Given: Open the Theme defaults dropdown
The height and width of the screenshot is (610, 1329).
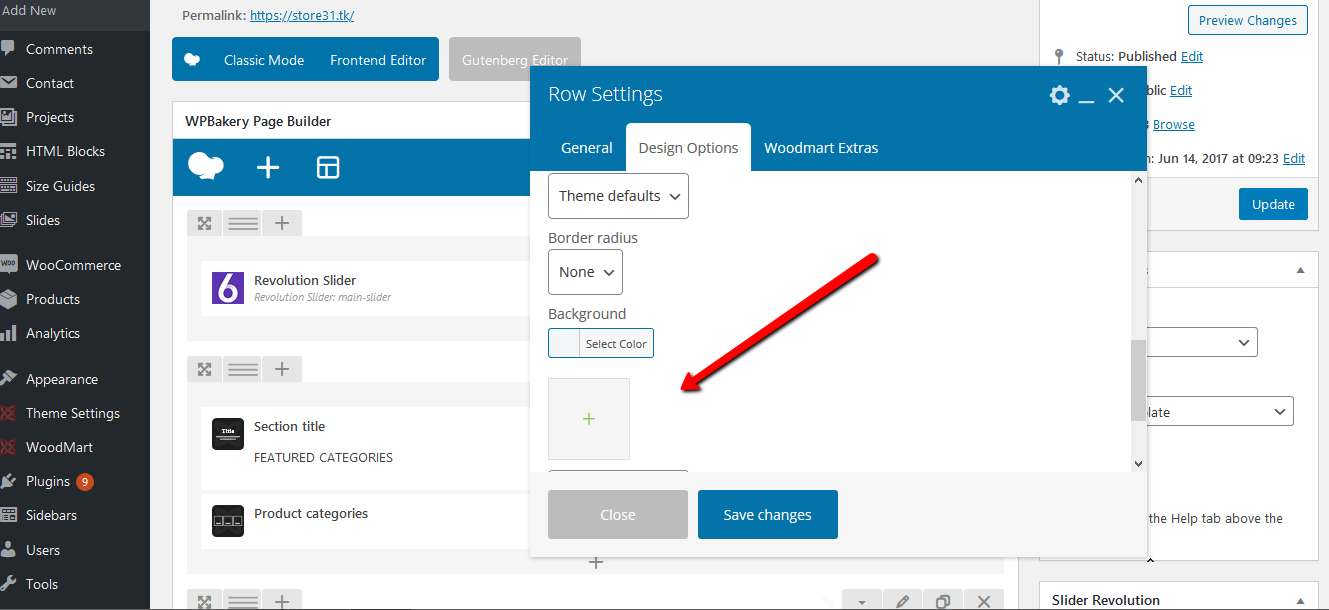Looking at the screenshot, I should [618, 196].
